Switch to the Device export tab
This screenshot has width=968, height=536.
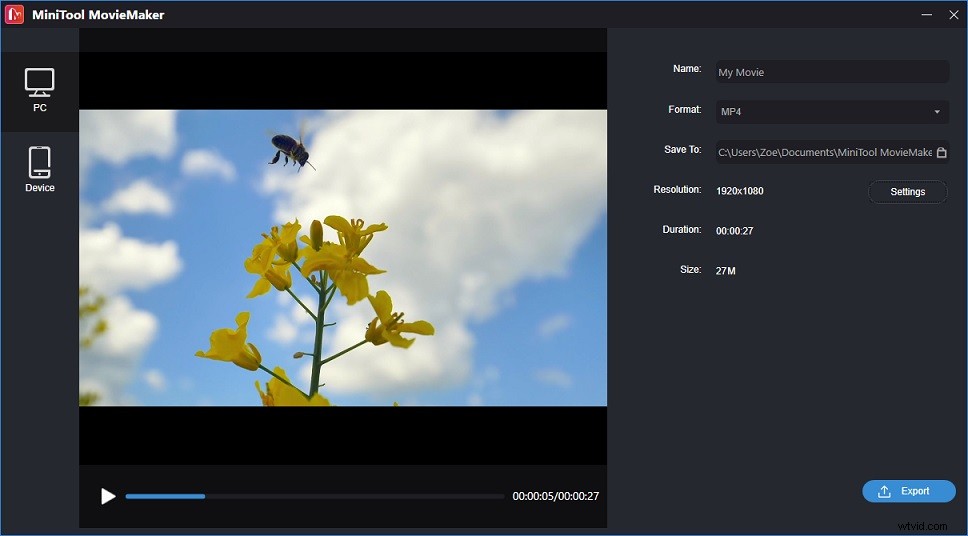(40, 170)
